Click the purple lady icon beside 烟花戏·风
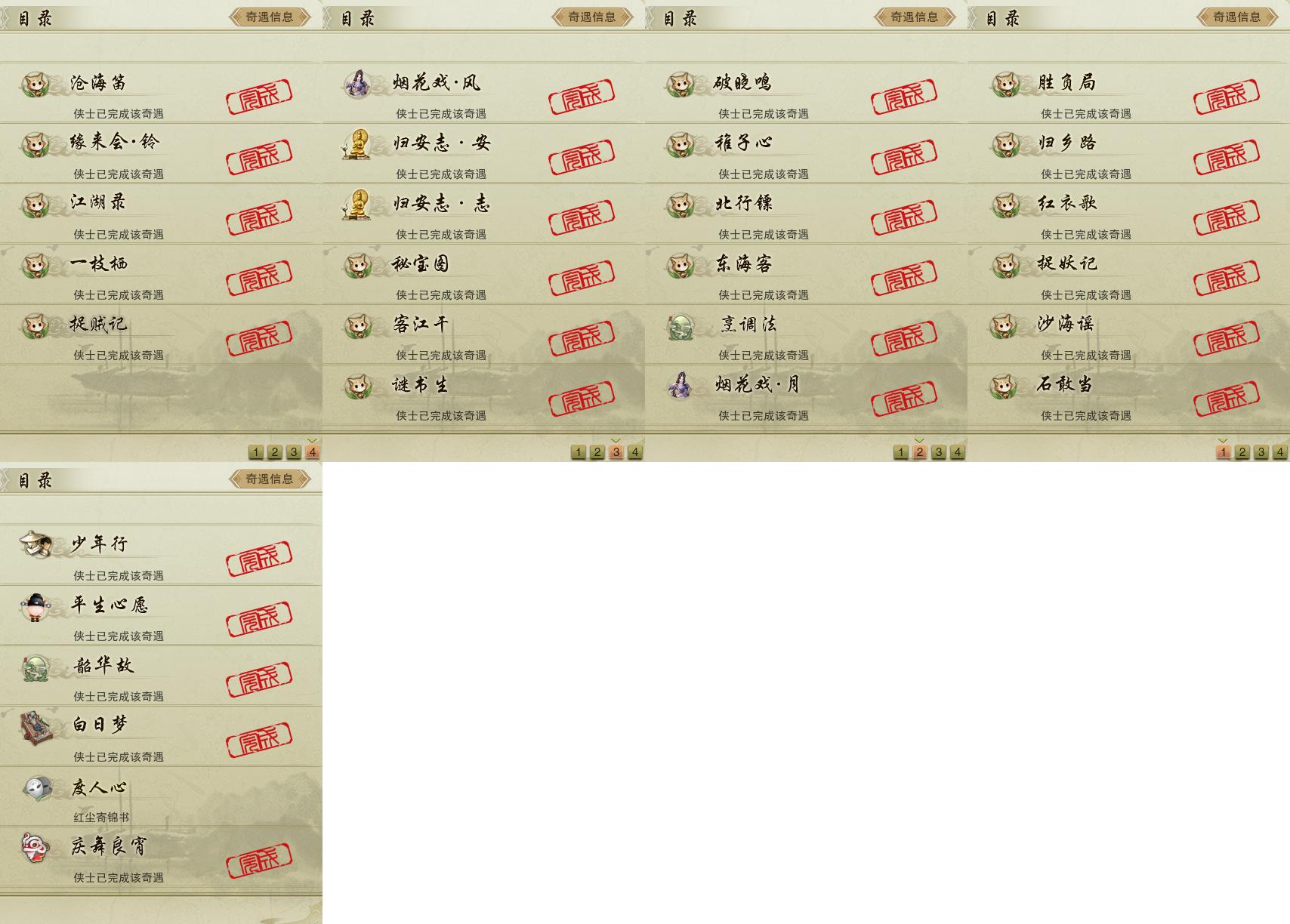The image size is (1290, 924). point(358,84)
